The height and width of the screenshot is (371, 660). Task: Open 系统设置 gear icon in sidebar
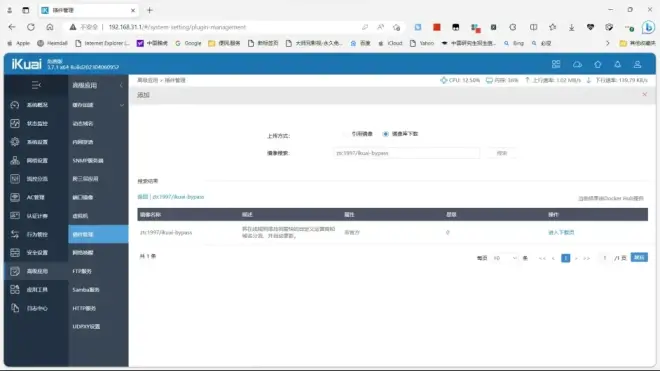click(15, 142)
